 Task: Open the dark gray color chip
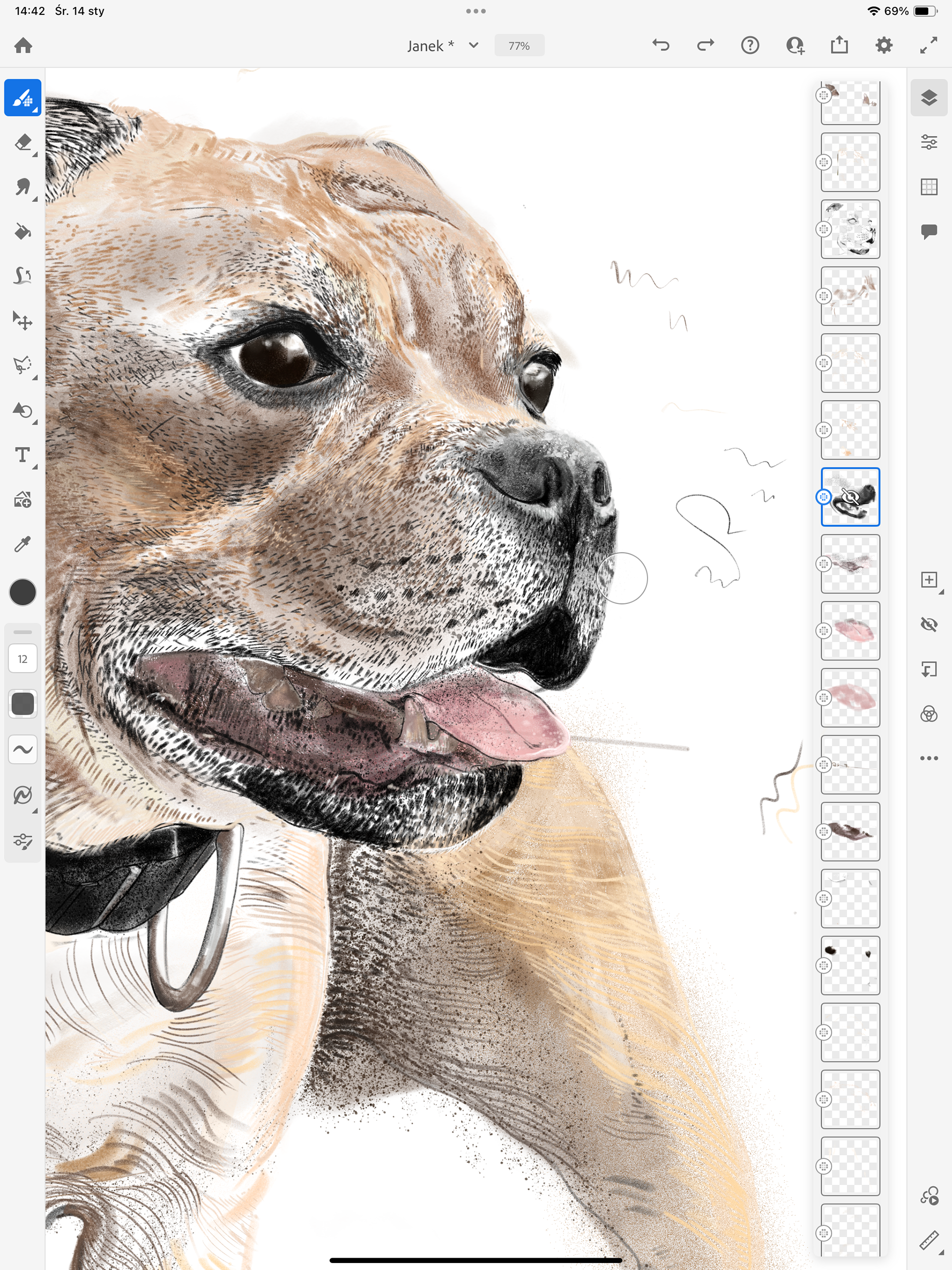coord(22,592)
